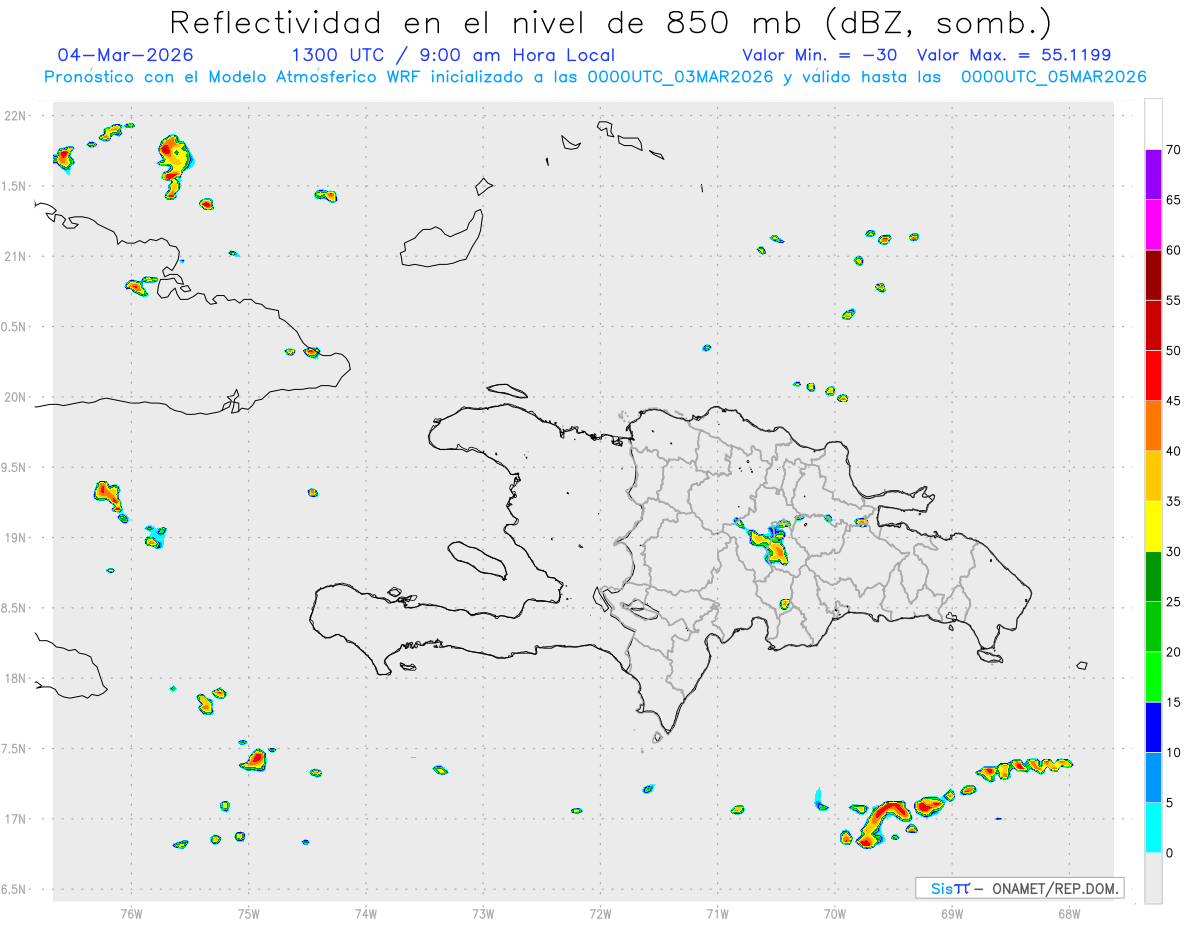This screenshot has width=1200, height=927.
Task: Click the '21N' latitude label
Action: tap(17, 257)
